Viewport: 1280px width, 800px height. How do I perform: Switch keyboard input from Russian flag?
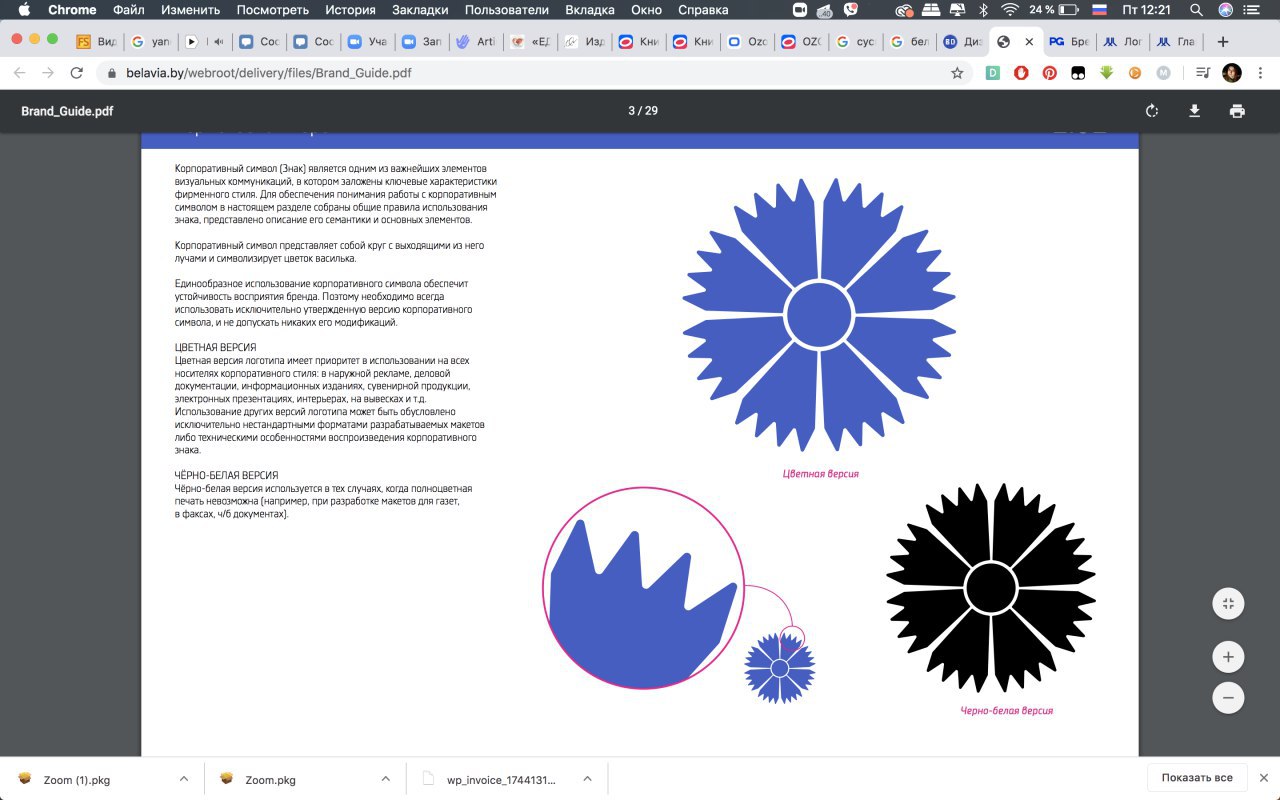point(1100,10)
